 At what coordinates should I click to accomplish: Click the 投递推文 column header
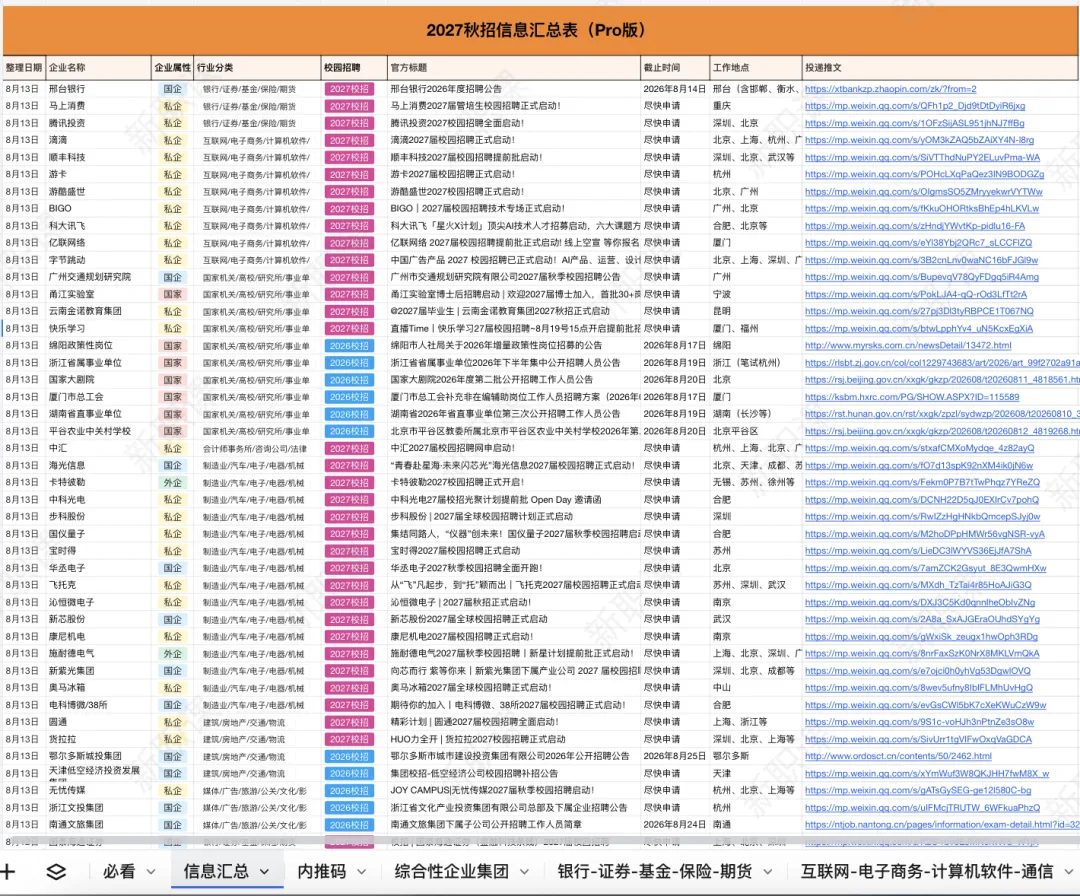pos(940,67)
